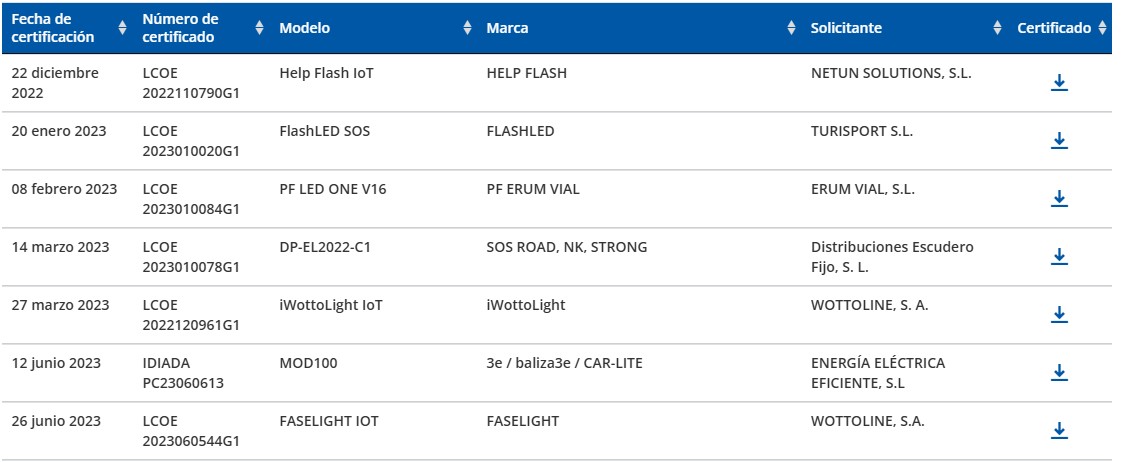
Task: Select the 14 marzo 2023 date cell
Action: tap(61, 247)
